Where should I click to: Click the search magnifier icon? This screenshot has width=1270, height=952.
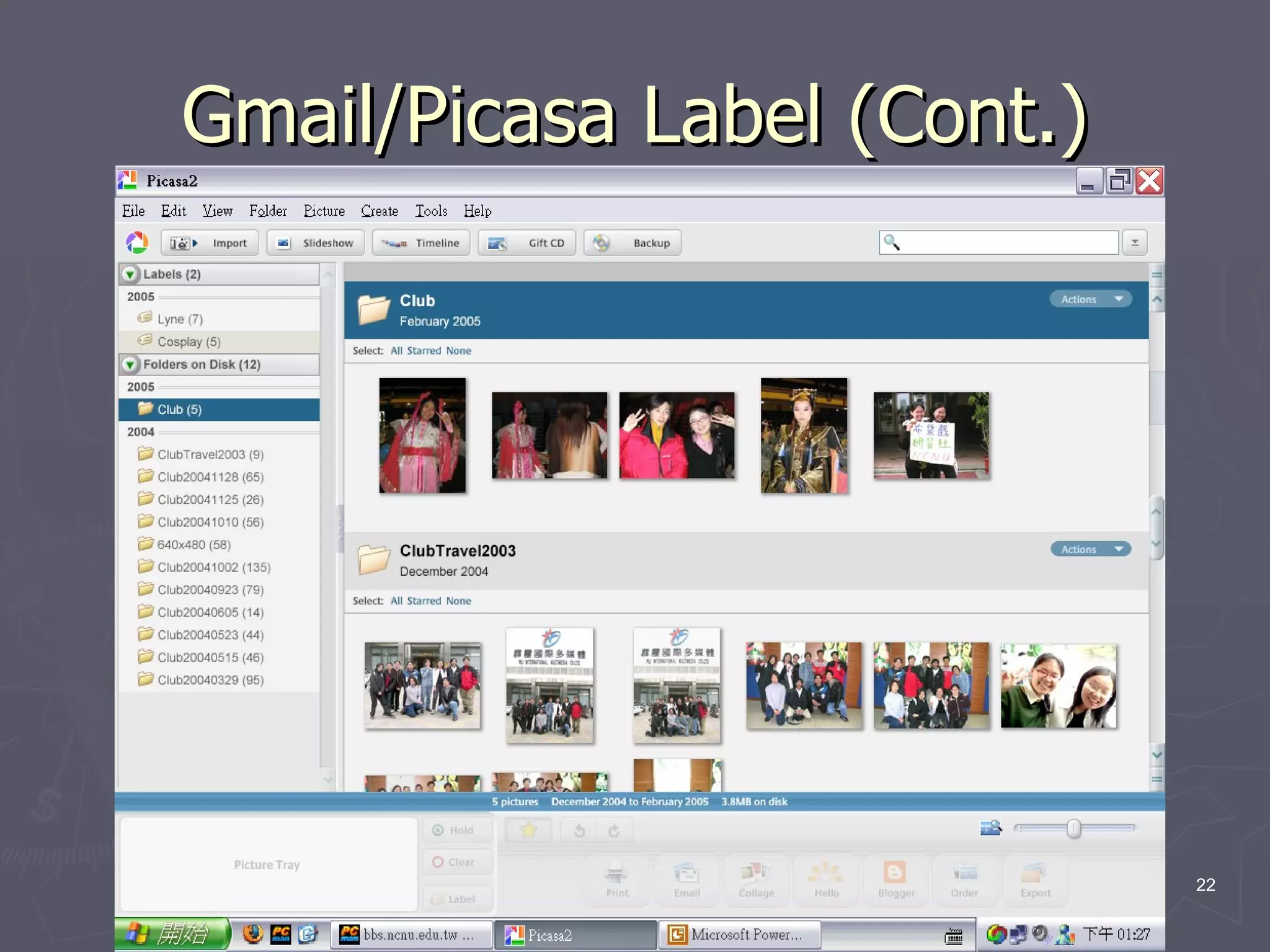[x=892, y=242]
